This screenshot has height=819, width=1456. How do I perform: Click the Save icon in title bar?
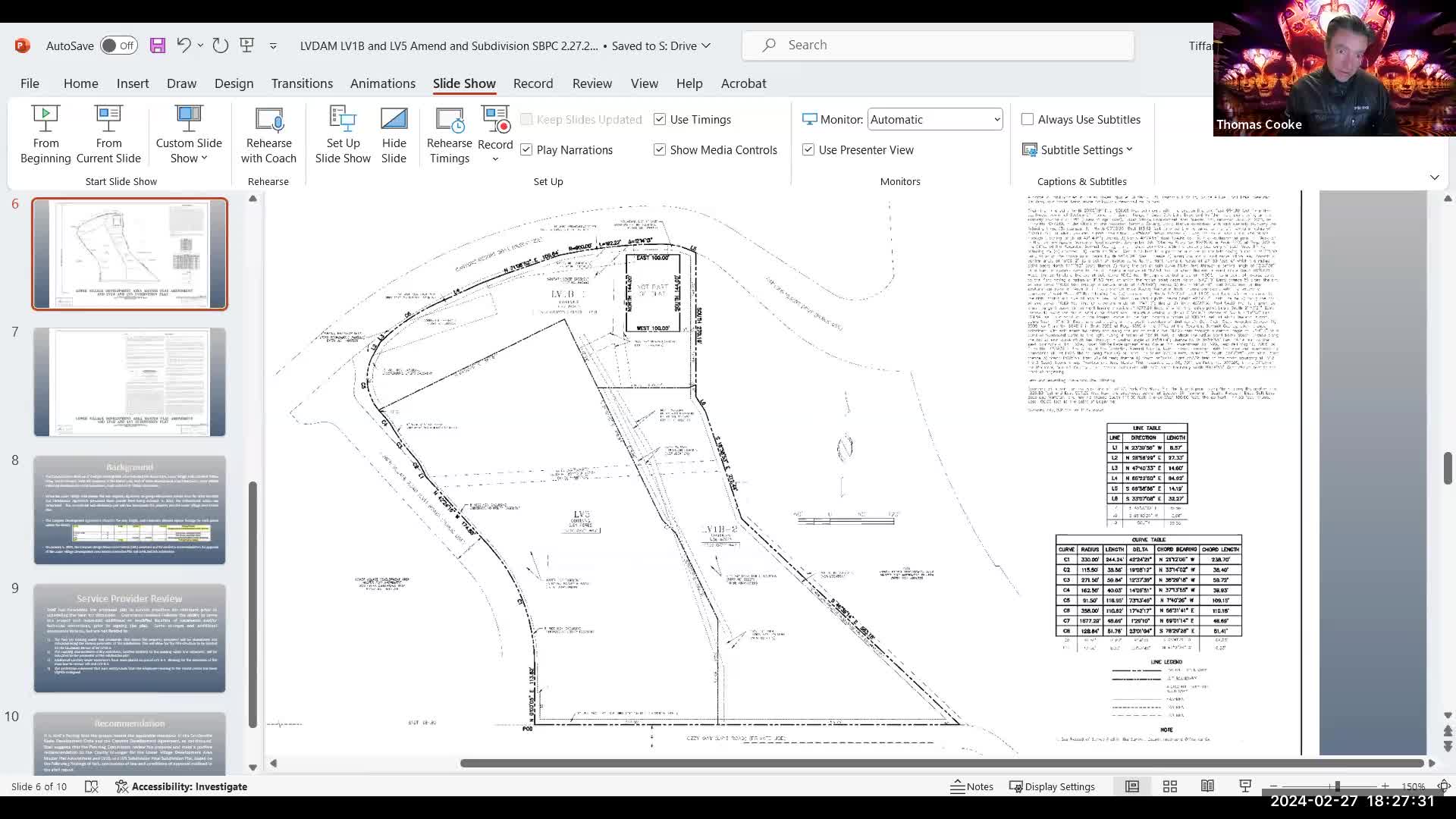[158, 45]
